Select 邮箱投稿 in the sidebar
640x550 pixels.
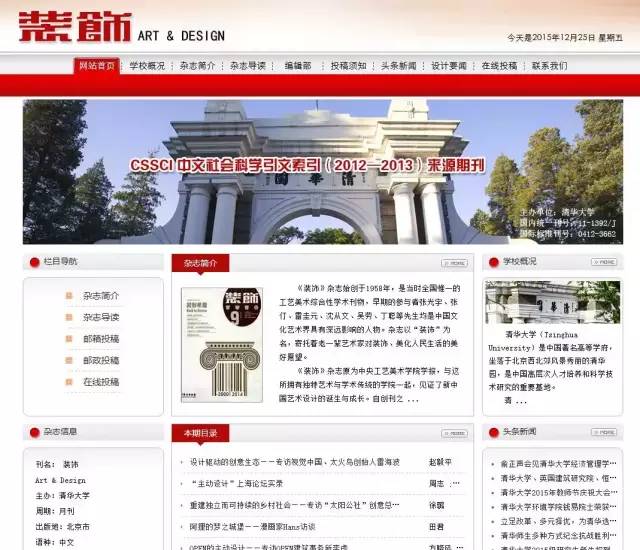(101, 339)
